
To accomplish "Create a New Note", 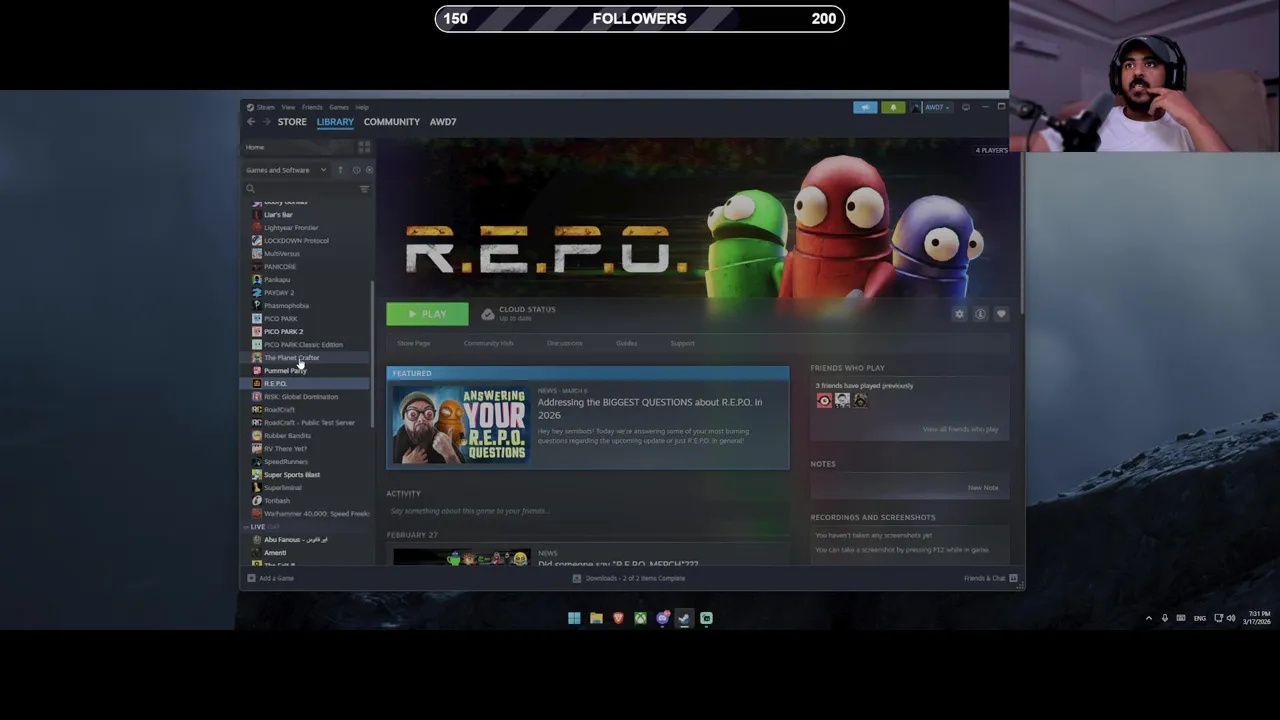I will (983, 488).
